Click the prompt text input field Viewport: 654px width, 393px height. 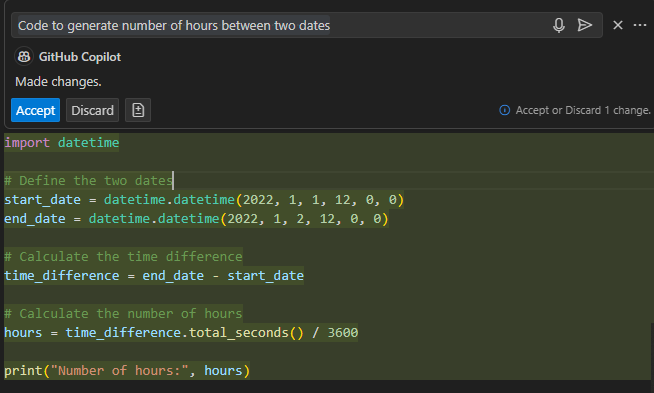[x=282, y=25]
